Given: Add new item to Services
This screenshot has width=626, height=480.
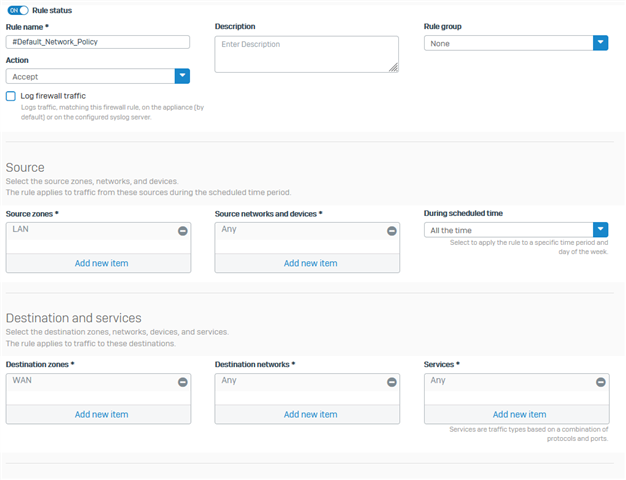Looking at the screenshot, I should [519, 415].
